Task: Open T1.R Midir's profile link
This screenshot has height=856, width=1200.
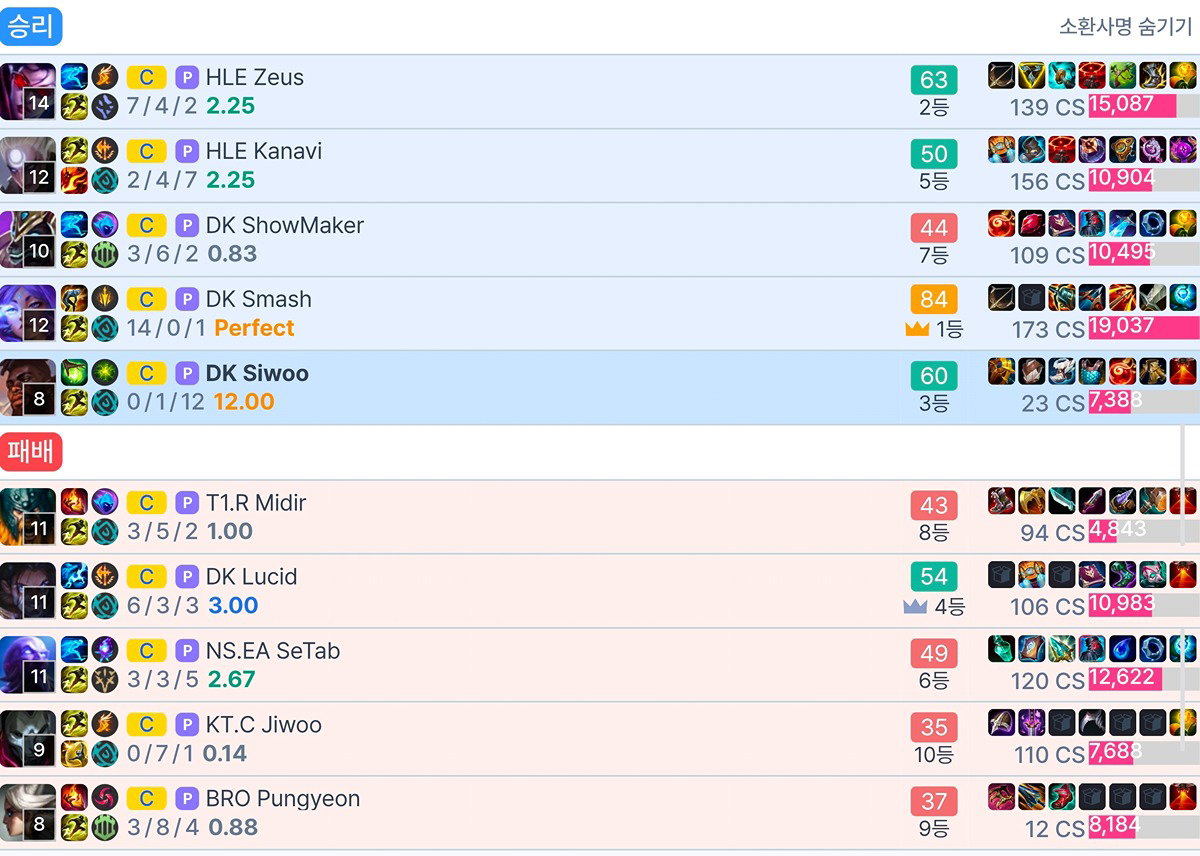Action: (255, 503)
